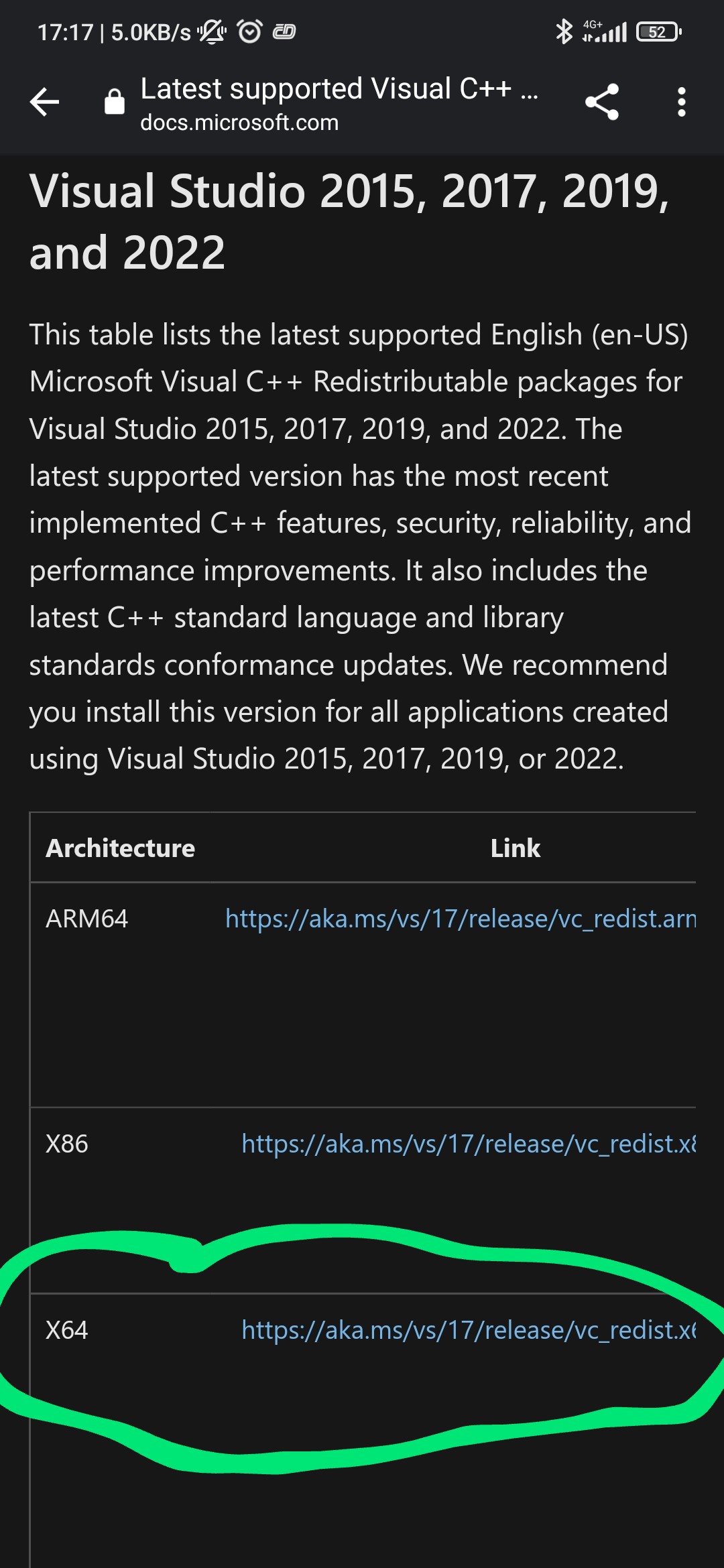Tap the docs.microsoft.com URL text
Viewport: 724px width, 1568px height.
click(239, 123)
